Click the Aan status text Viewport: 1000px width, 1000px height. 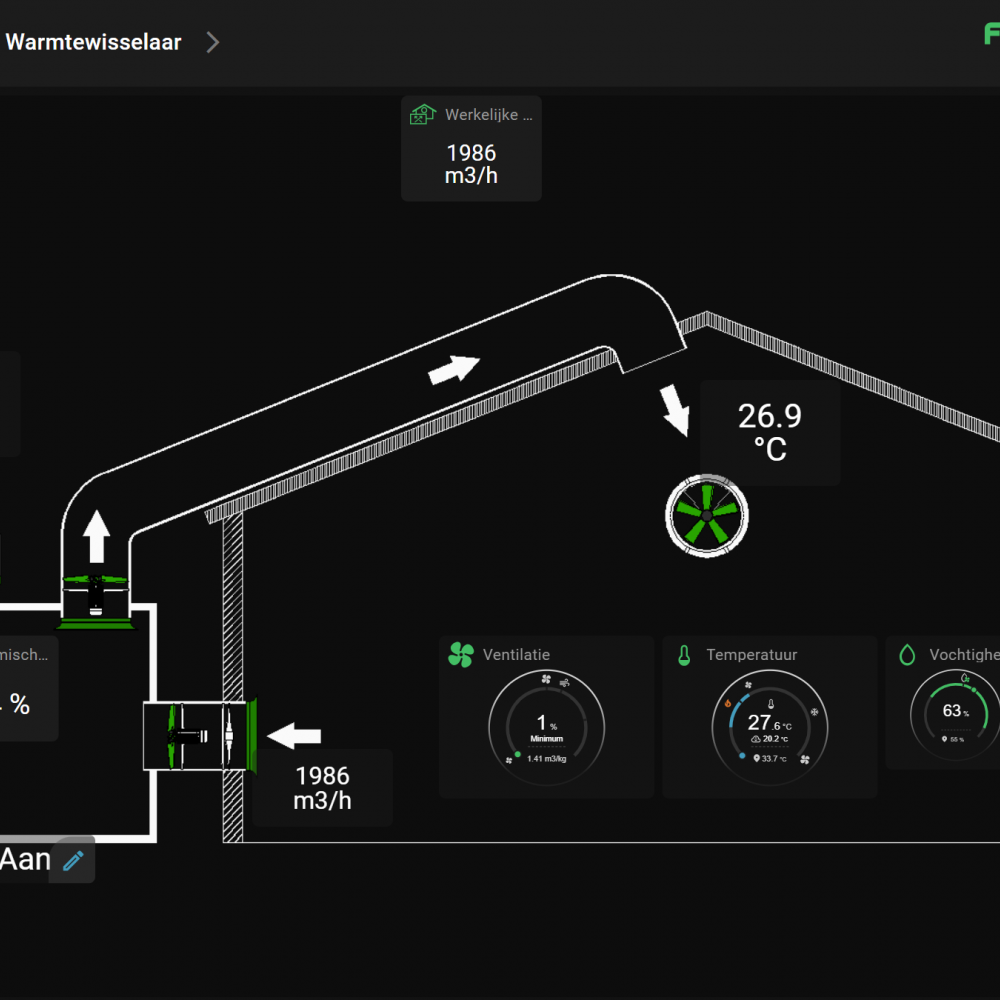point(24,859)
